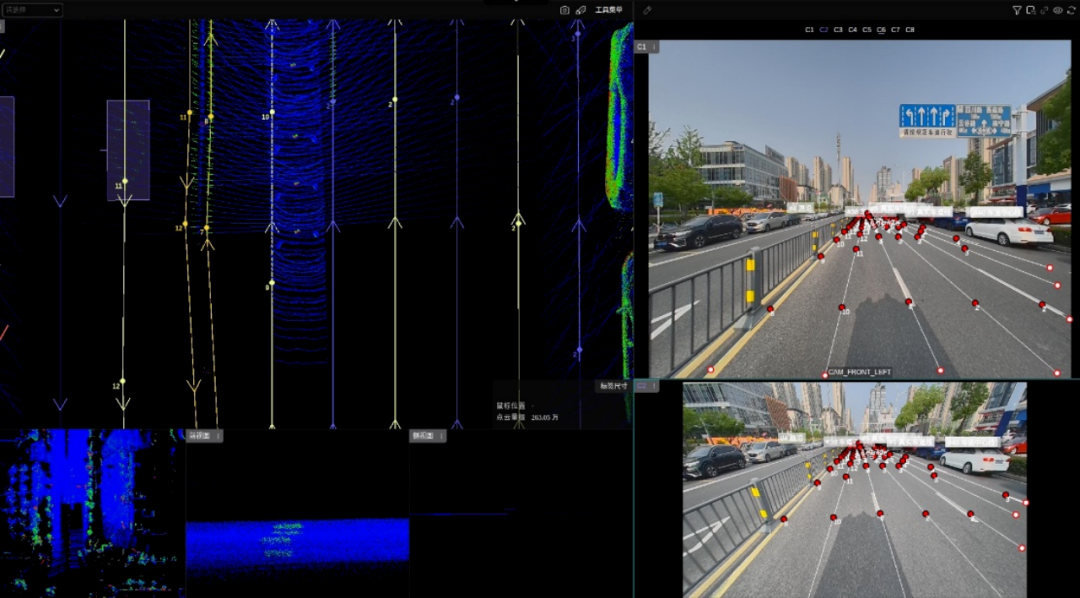
Task: Select the pencil edit tool above the camera panel
Action: pyautogui.click(x=647, y=9)
